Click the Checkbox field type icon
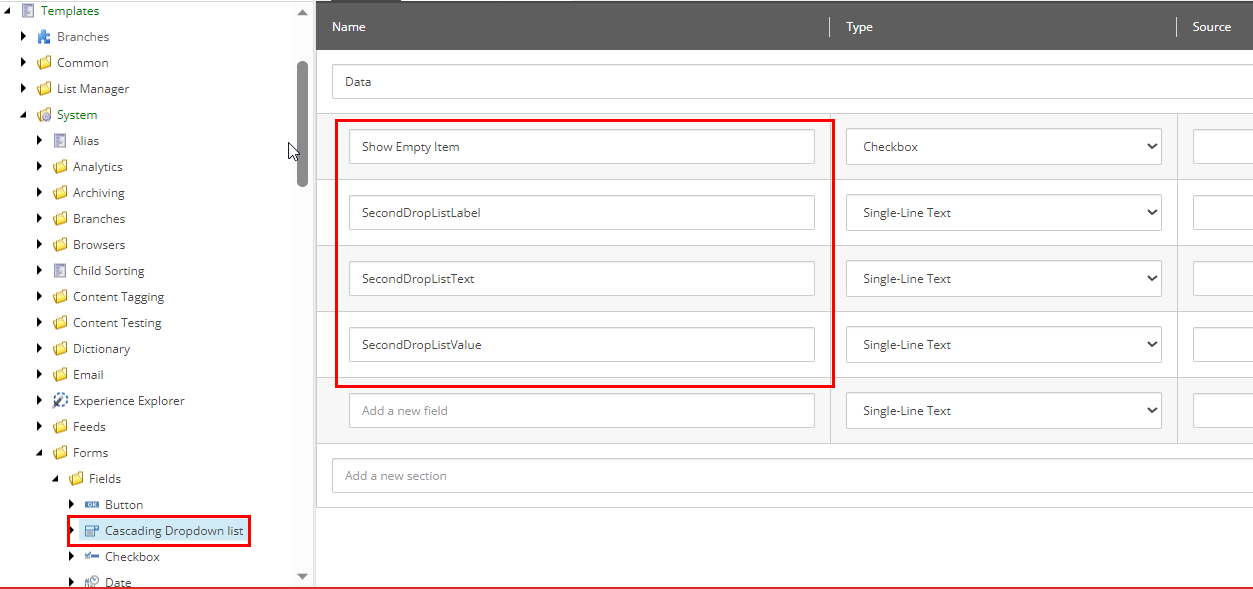The width and height of the screenshot is (1253, 589). coord(92,557)
